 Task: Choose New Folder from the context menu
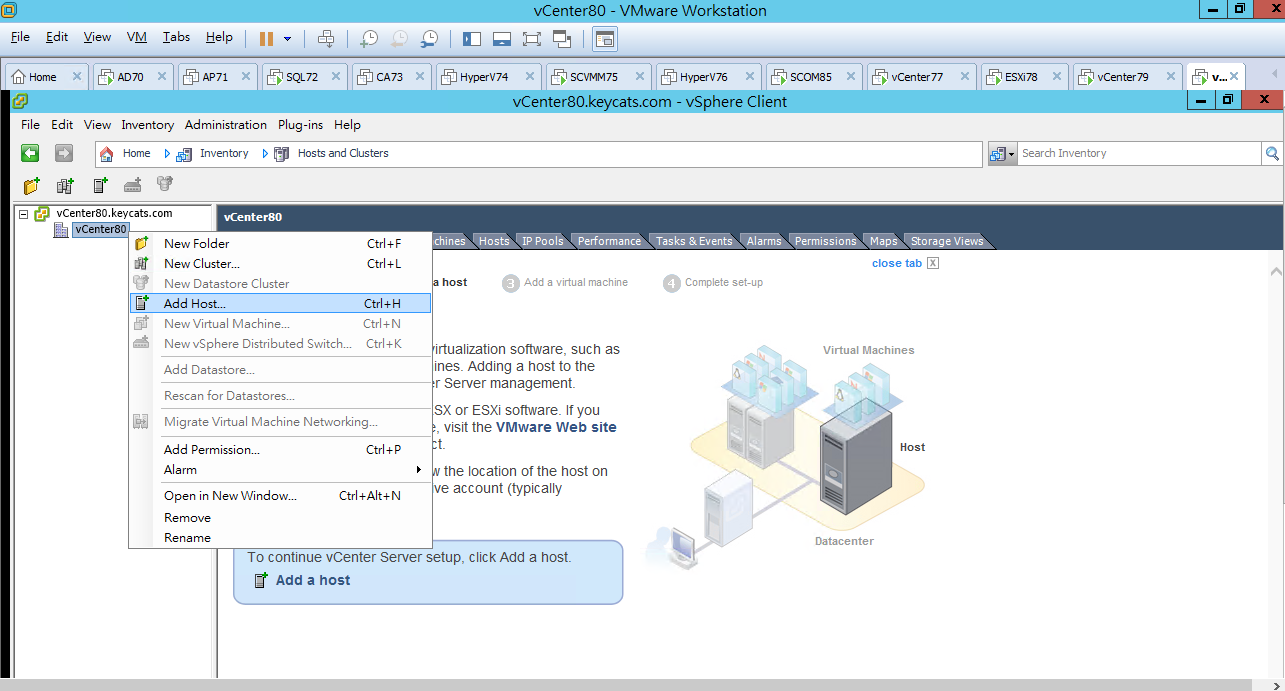point(281,243)
